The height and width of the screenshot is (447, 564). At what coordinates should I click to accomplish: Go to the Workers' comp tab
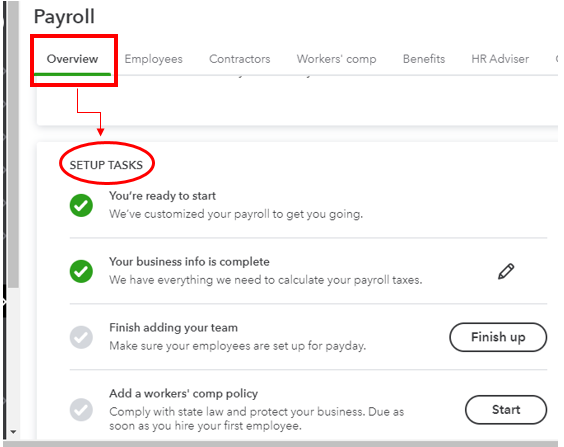336,59
